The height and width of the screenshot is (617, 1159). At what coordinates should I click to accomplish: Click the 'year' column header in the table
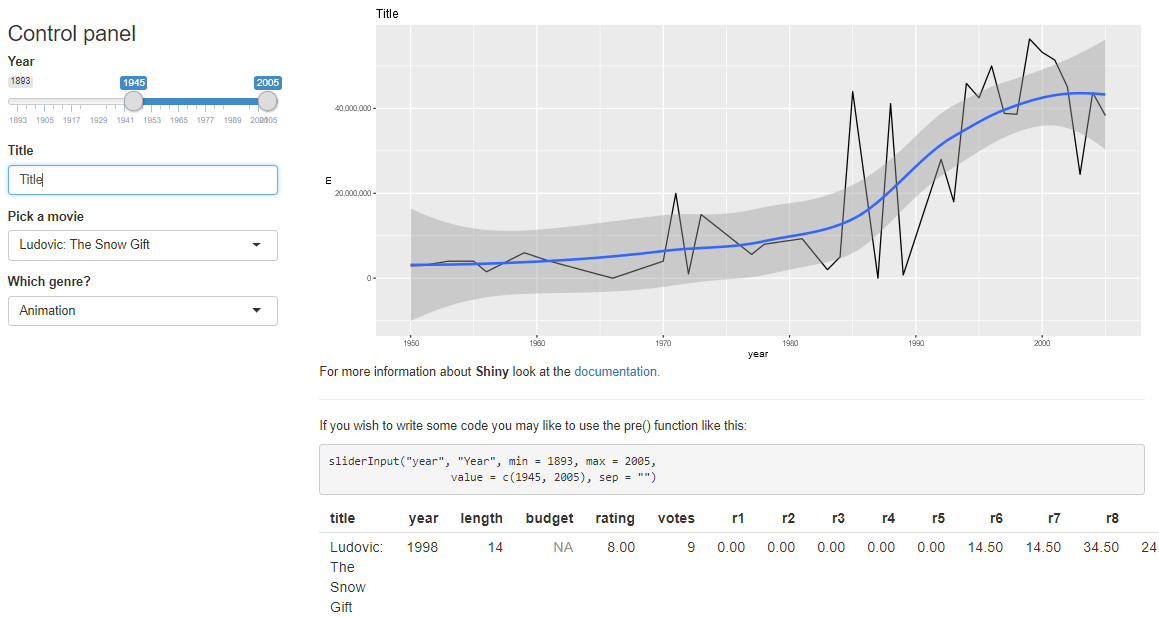(423, 518)
